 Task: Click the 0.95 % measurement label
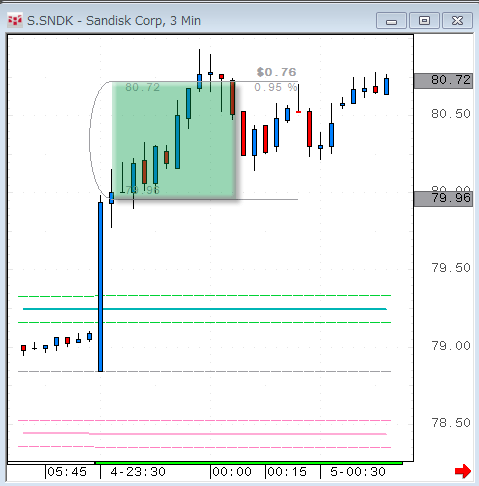pyautogui.click(x=276, y=87)
